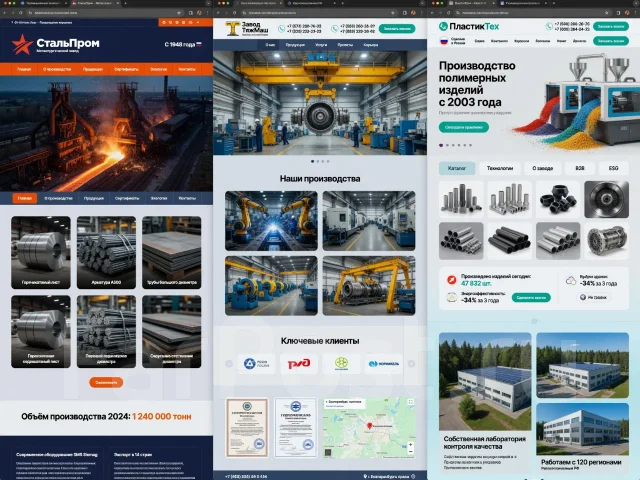Viewport: 640px width, 480px height.
Task: Click red arrow icon beside 47 832 шт.
Action: coord(451,280)
